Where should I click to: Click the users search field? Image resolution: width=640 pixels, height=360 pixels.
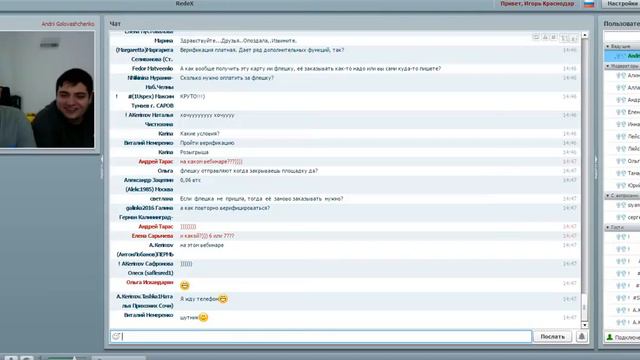(x=622, y=37)
